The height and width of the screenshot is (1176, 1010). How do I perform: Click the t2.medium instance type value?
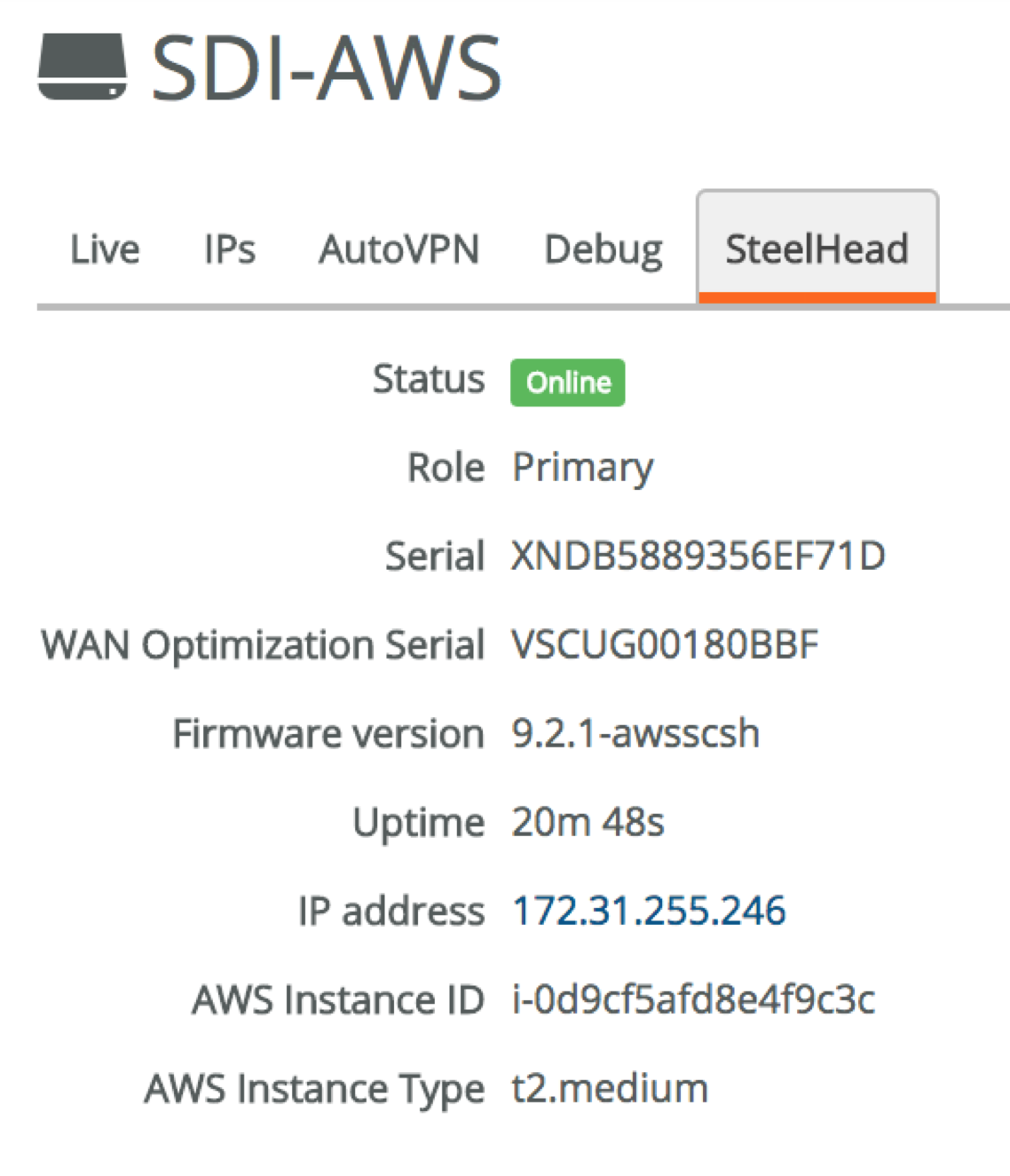(610, 1089)
